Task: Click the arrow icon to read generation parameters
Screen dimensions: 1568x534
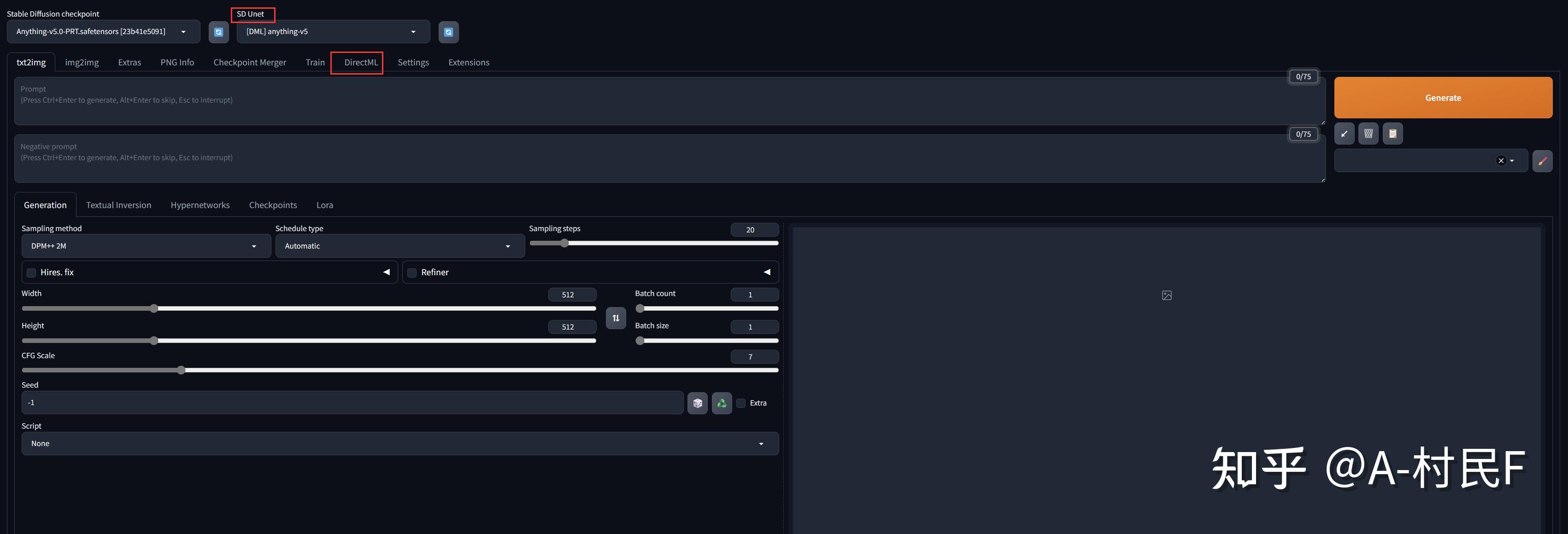Action: 1344,134
